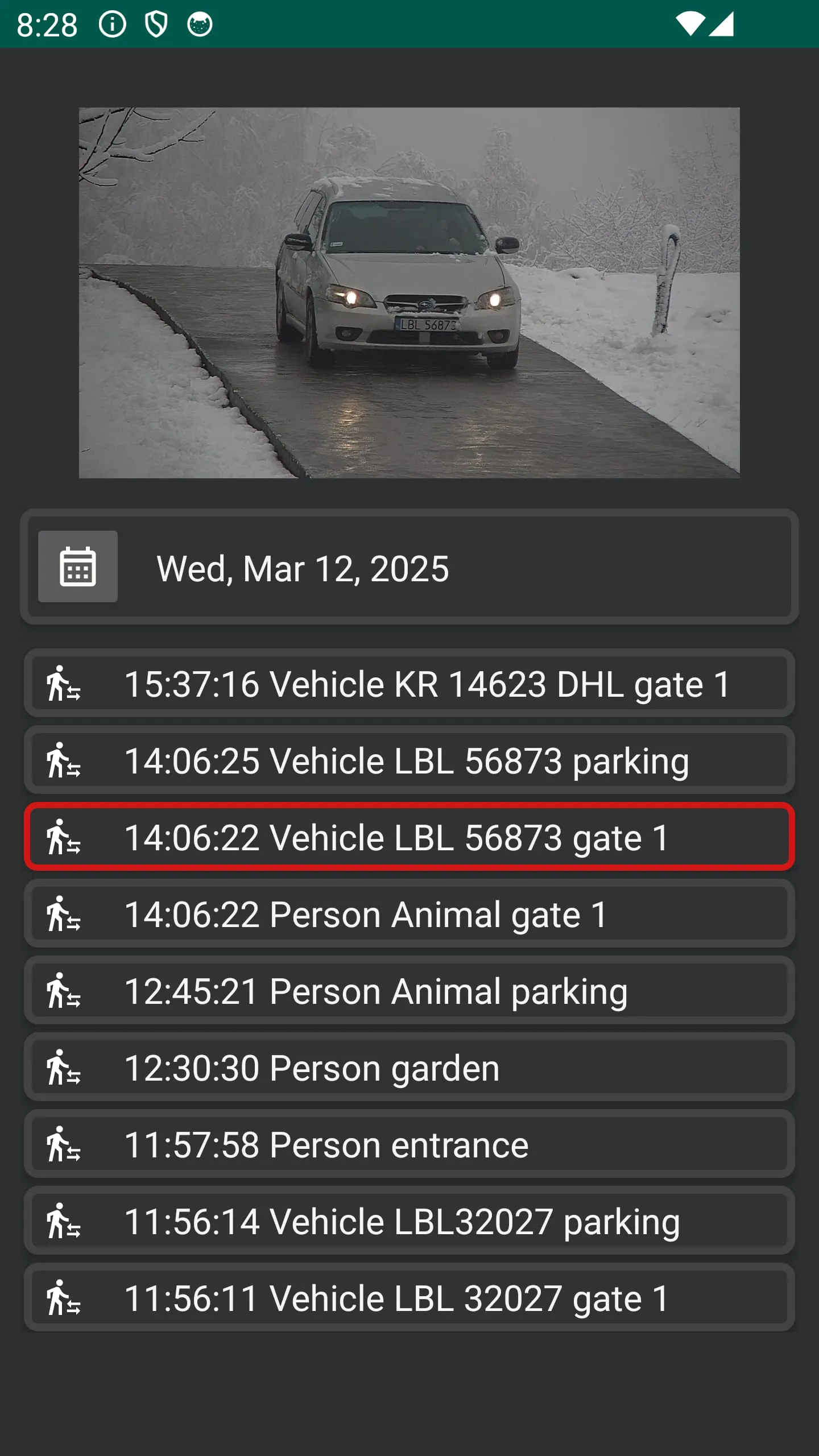Select the 11:56:11 Vehicle LBL 32027 gate 1 row
The width and height of the screenshot is (819, 1456).
coord(409,1298)
